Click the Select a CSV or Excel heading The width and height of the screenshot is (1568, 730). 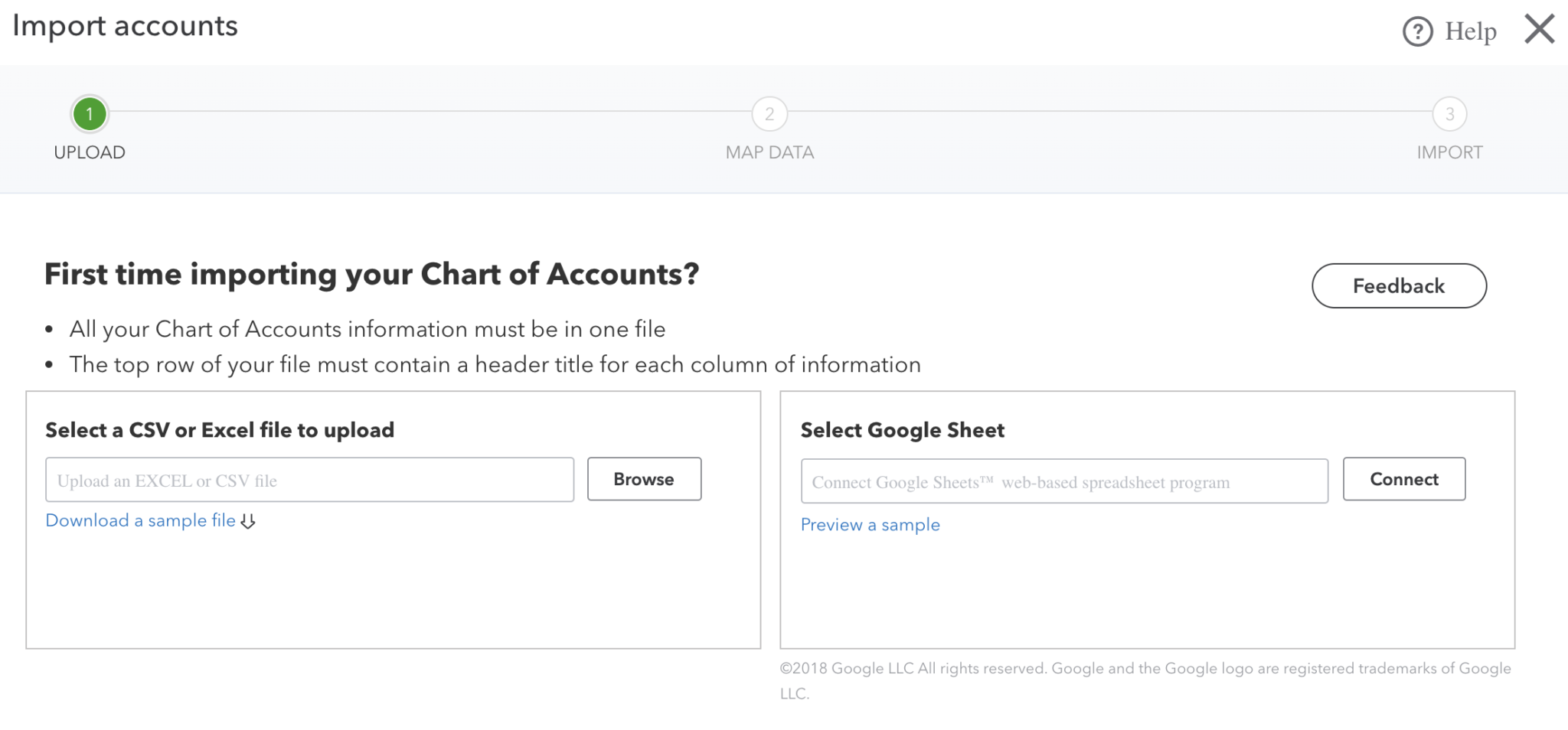(x=220, y=430)
